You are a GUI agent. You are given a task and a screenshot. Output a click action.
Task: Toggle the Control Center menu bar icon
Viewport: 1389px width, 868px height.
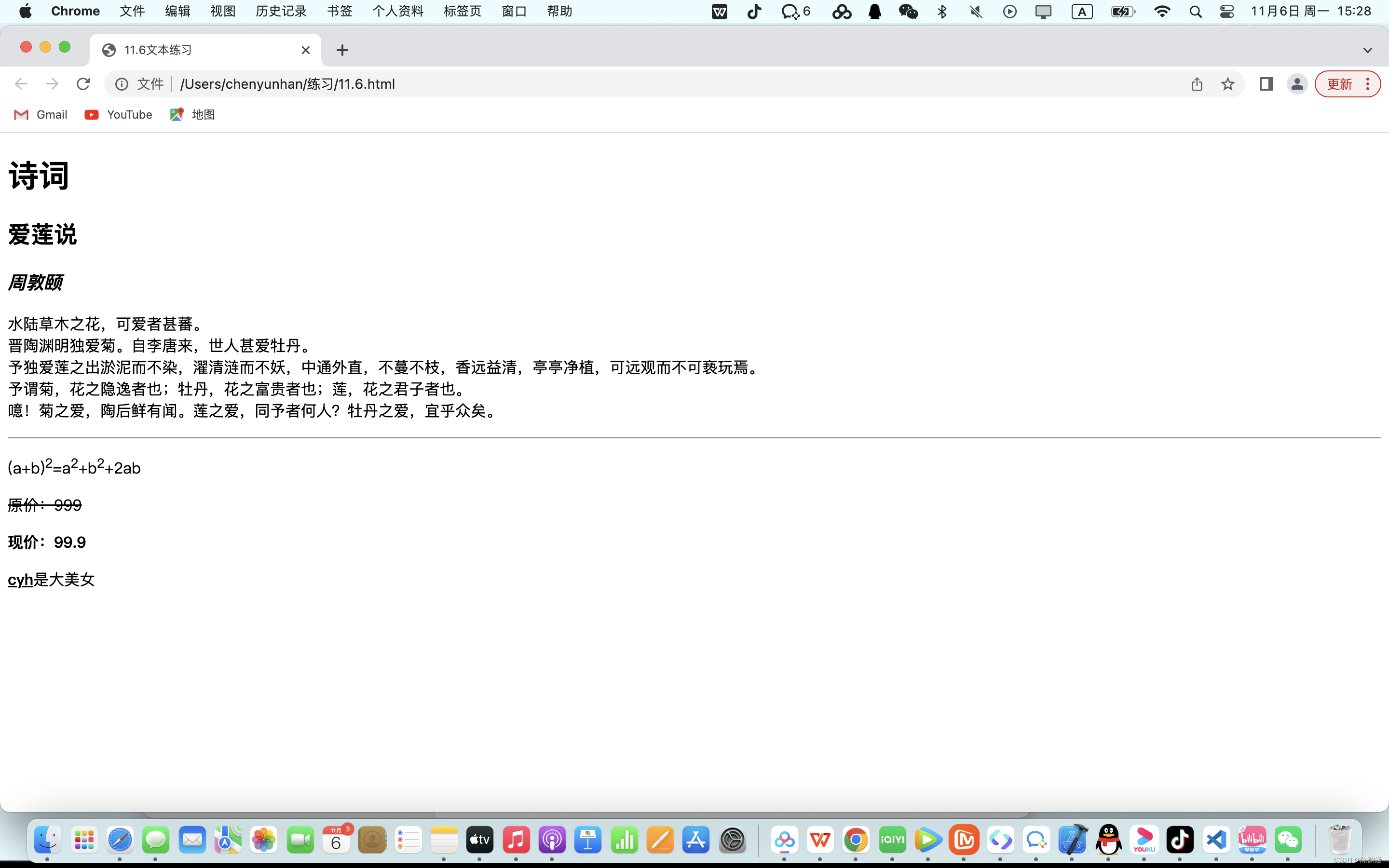1226,12
